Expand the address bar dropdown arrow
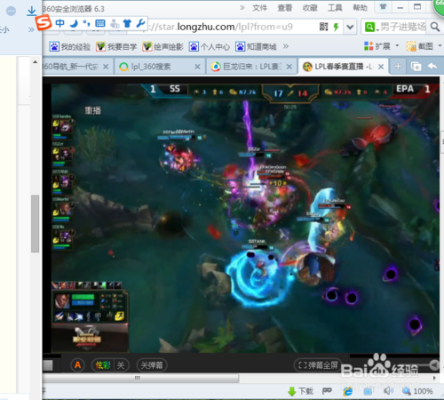The image size is (444, 400). pos(350,27)
